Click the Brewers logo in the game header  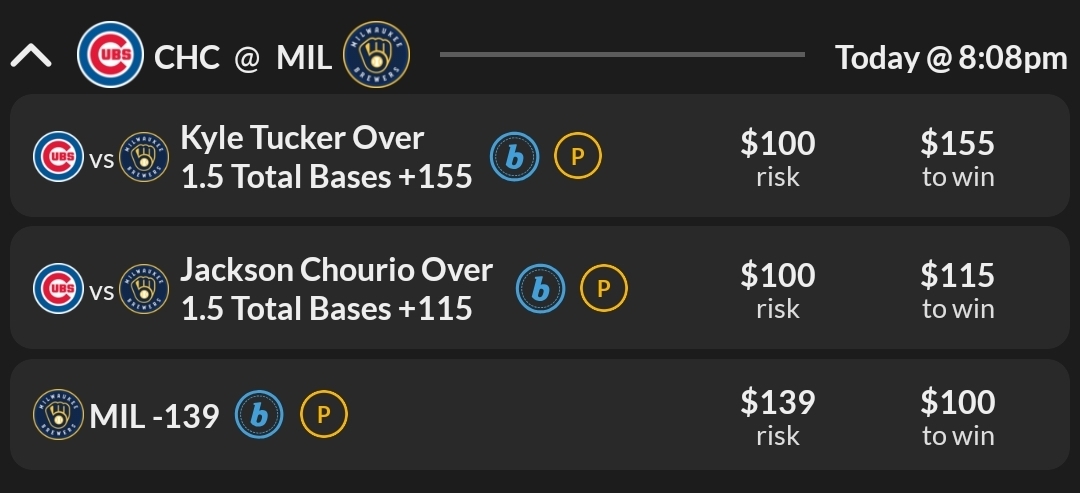pos(376,57)
